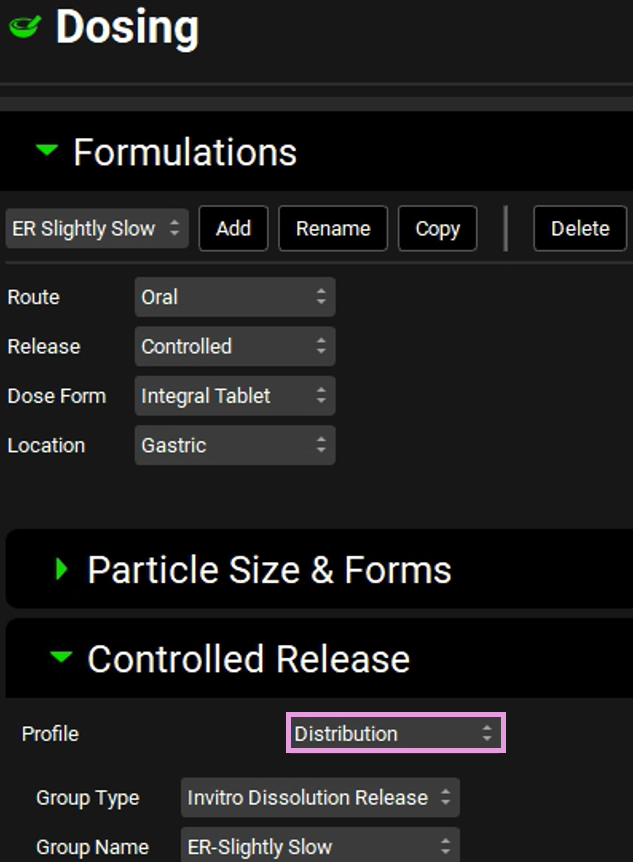
Task: Open the ER Slightly Slow formulation dropdown
Action: tap(96, 228)
